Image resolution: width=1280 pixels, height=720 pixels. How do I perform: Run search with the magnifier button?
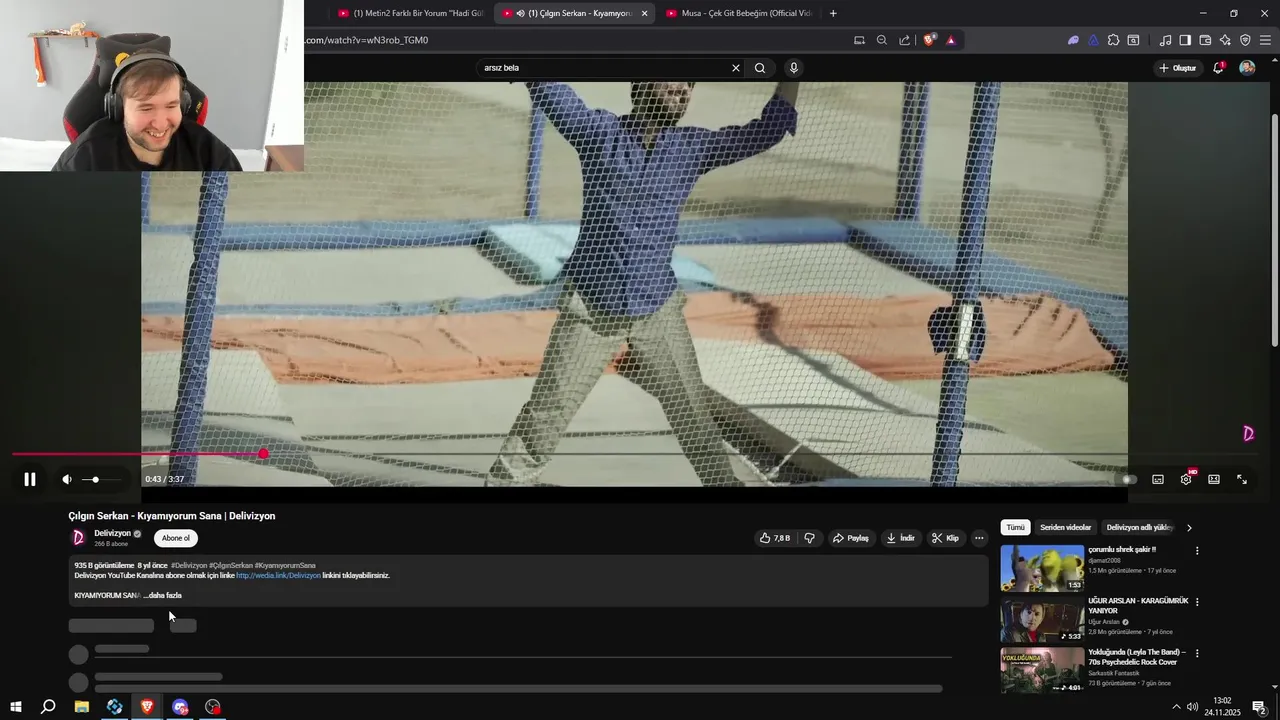pyautogui.click(x=760, y=68)
